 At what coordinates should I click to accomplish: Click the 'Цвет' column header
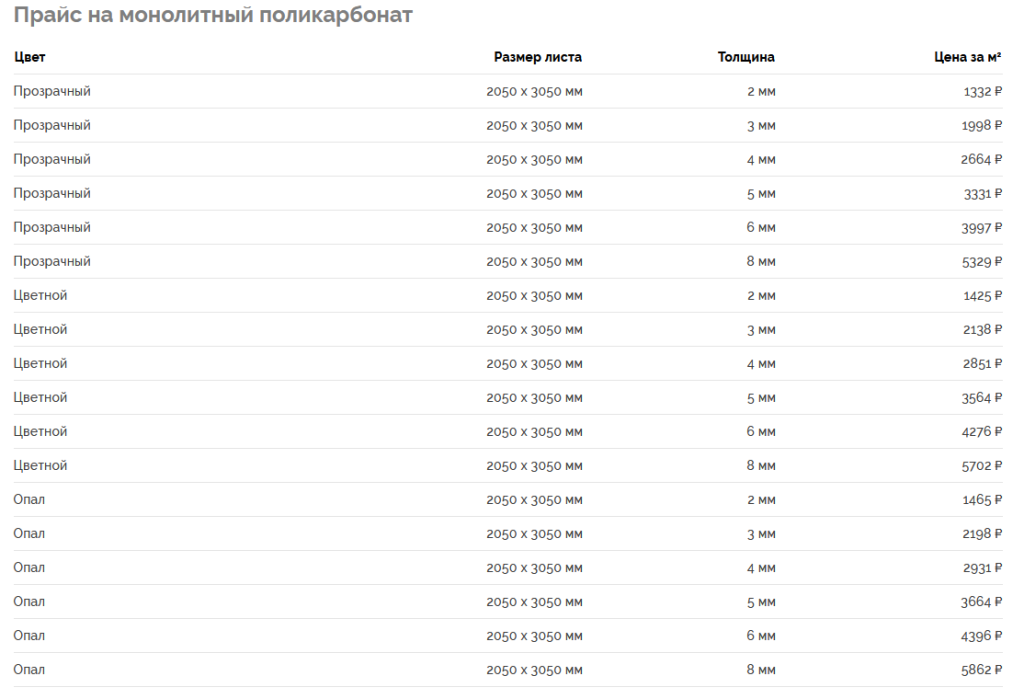[30, 57]
